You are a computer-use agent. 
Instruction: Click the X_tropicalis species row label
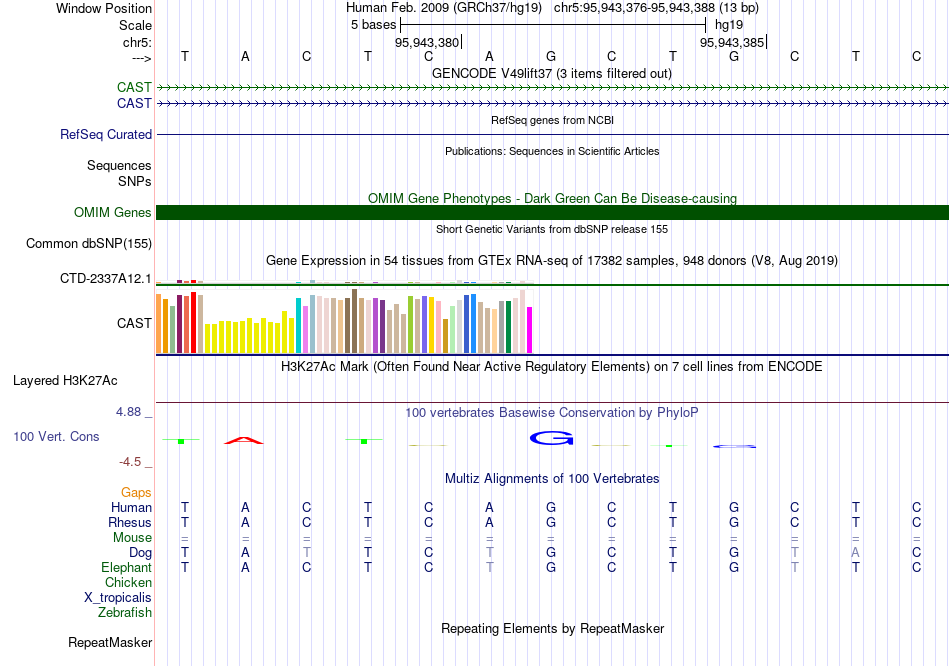tap(118, 598)
